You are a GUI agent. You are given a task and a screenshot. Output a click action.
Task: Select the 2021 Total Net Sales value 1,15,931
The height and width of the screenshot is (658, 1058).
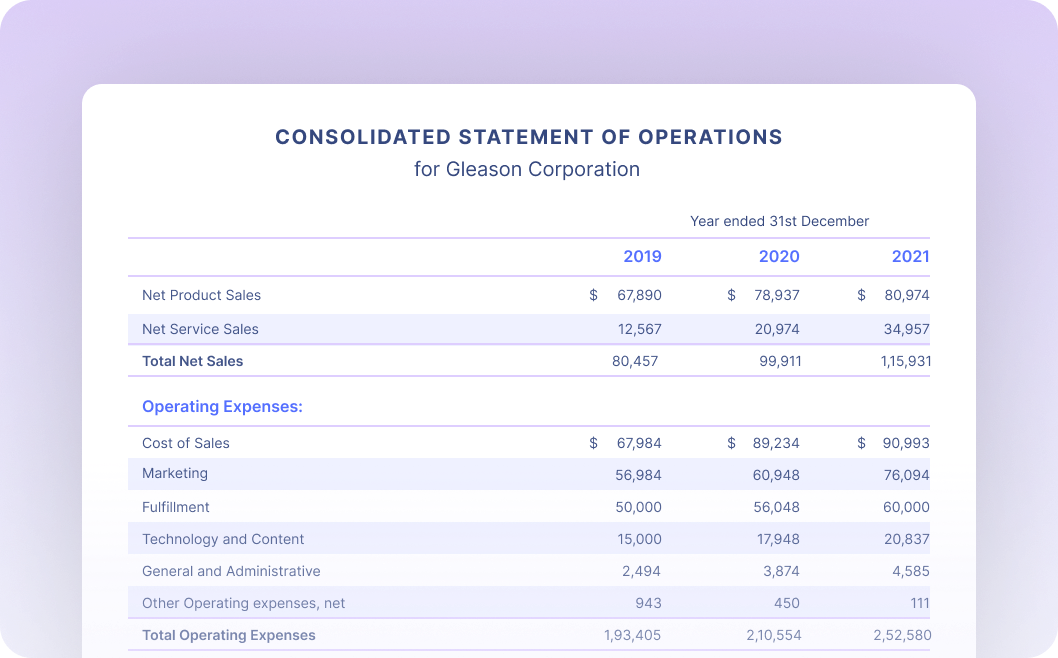pyautogui.click(x=904, y=361)
